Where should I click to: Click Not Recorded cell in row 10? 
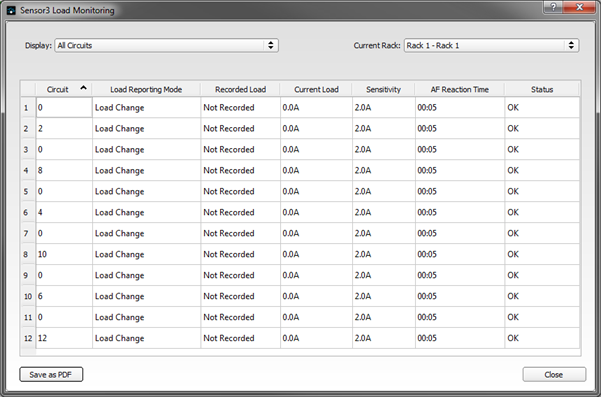click(240, 296)
